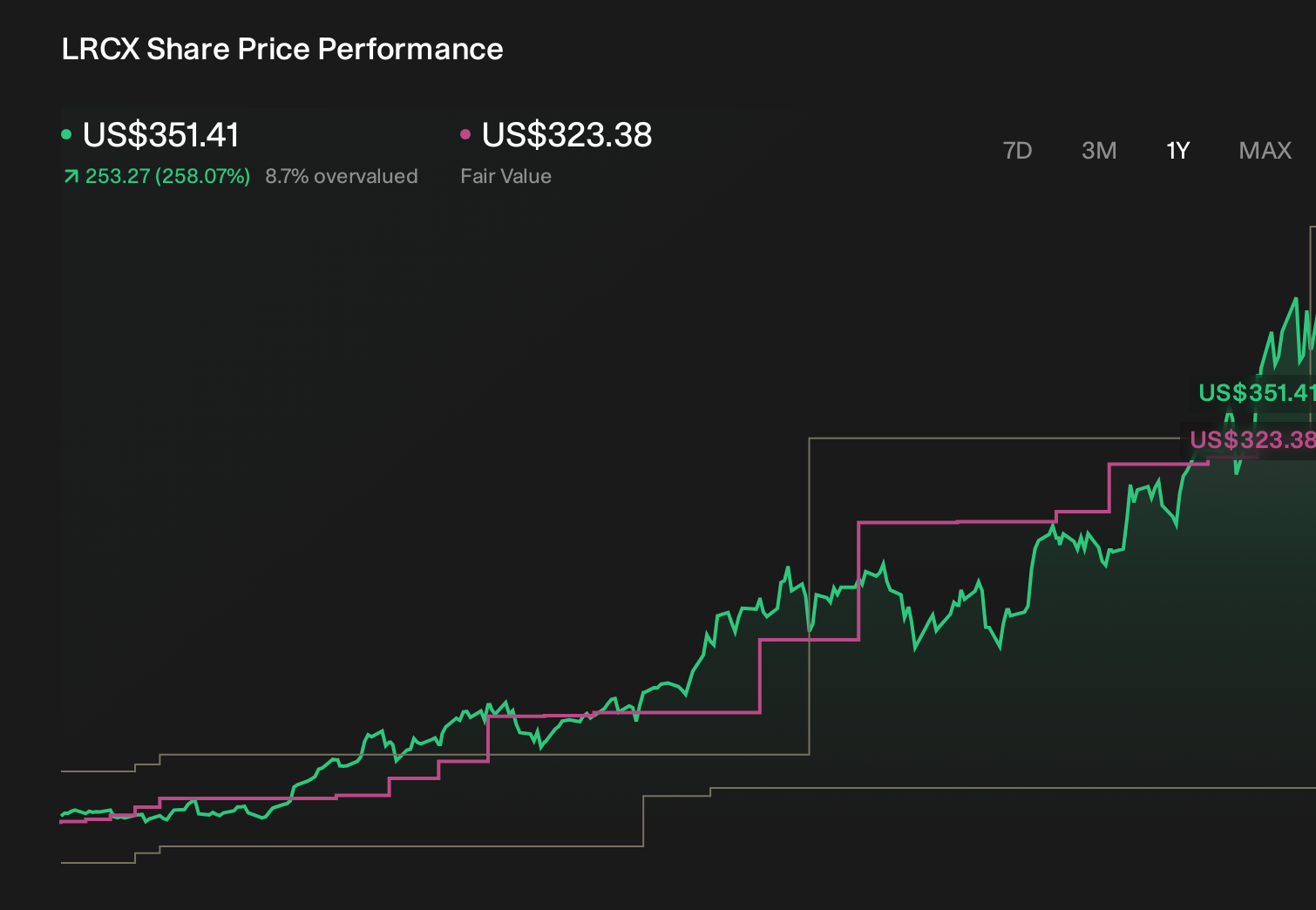Click the LRCX Share Price Performance title
Screen dimensions: 1316x910
pos(282,49)
